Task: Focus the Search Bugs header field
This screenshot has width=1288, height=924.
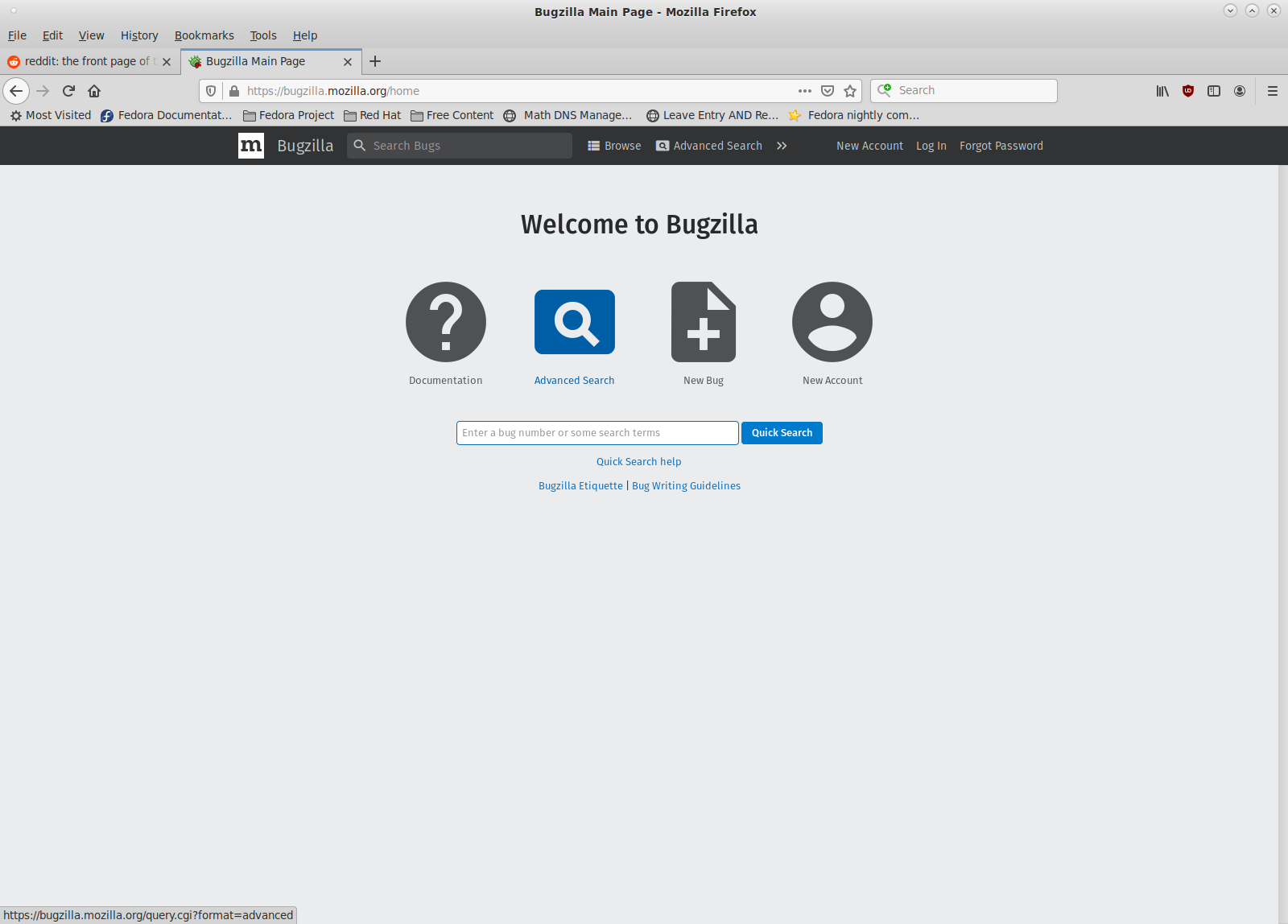Action: [460, 146]
